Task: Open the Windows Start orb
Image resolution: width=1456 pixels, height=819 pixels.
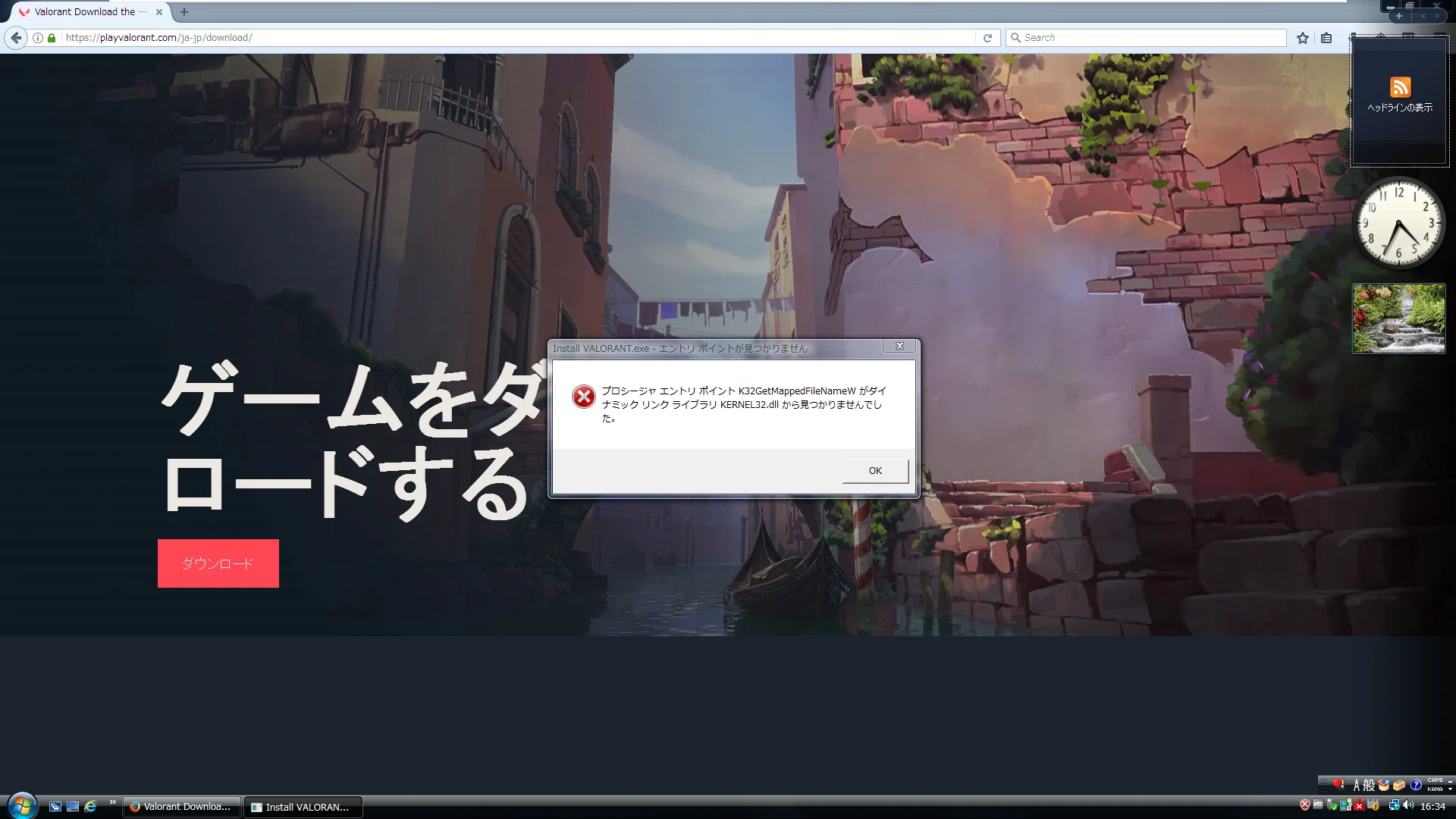Action: [22, 805]
